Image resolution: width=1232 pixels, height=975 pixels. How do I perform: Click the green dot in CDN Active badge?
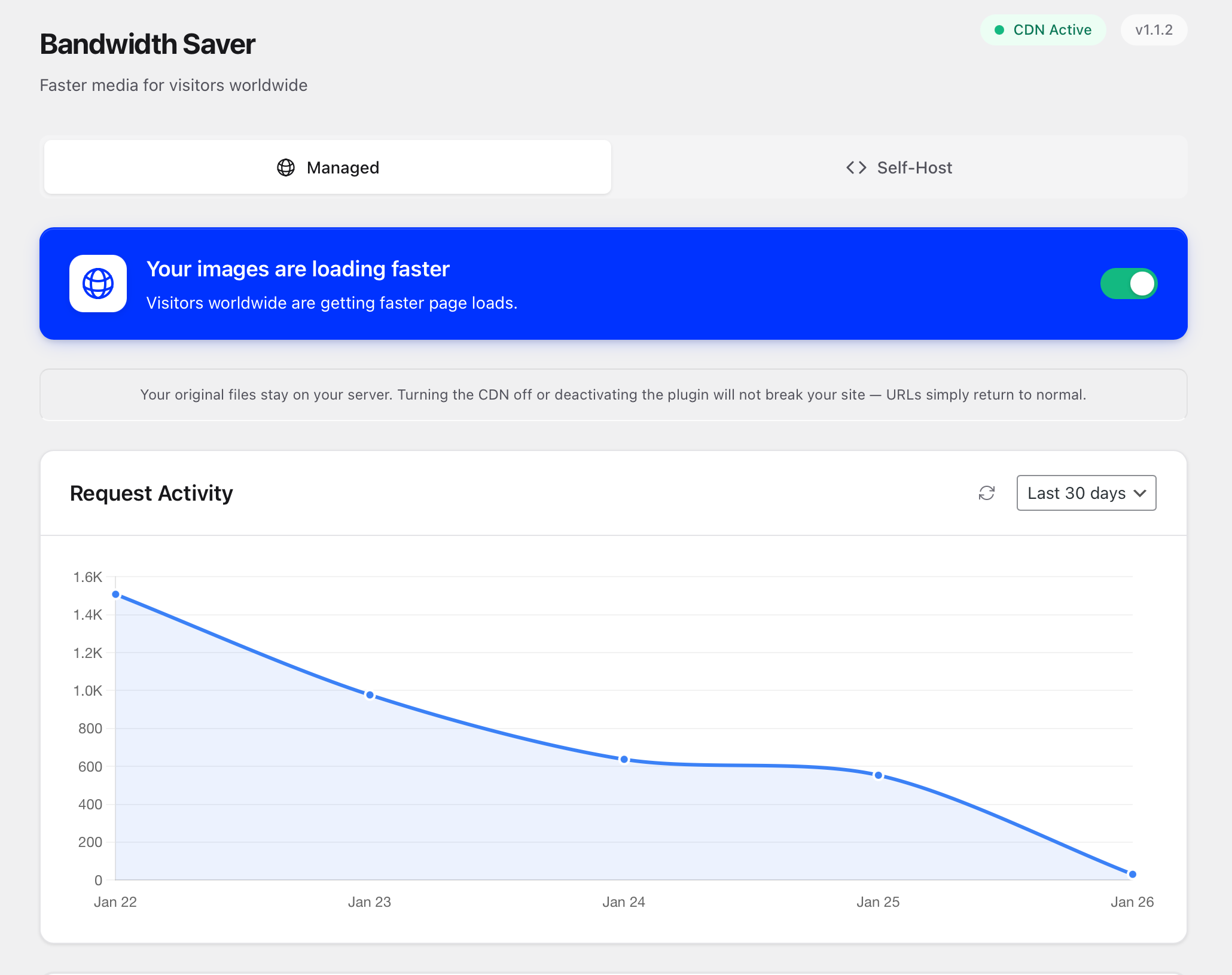tap(999, 30)
